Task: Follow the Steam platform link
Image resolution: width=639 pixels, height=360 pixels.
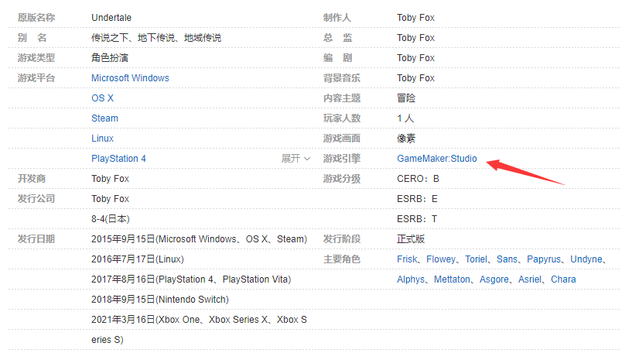Action: (x=105, y=118)
